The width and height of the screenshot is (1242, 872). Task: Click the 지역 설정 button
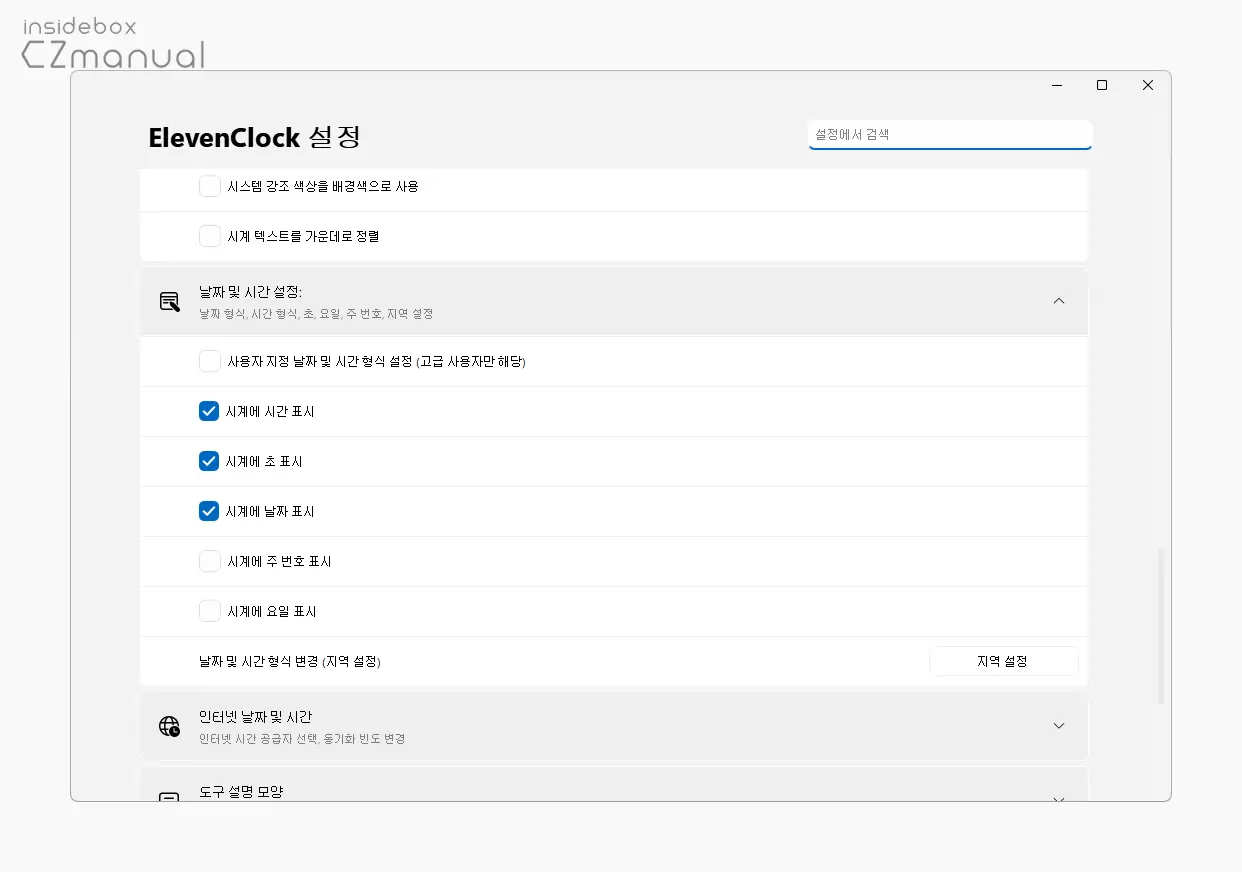(x=1004, y=661)
